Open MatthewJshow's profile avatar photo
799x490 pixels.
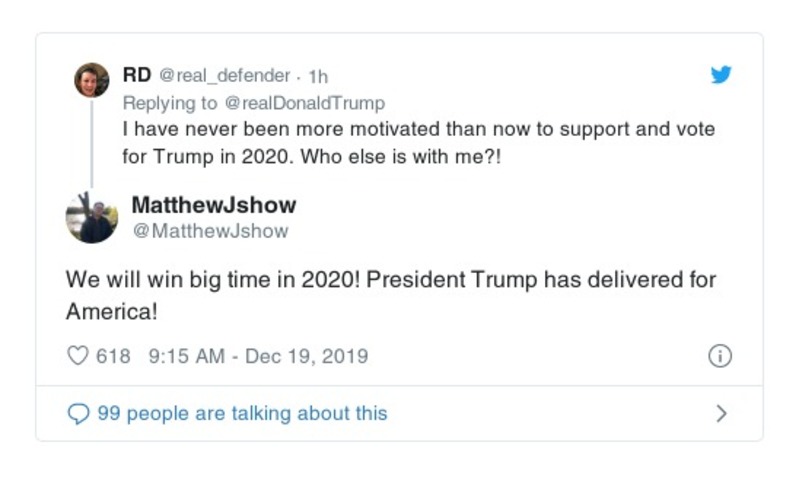point(91,216)
